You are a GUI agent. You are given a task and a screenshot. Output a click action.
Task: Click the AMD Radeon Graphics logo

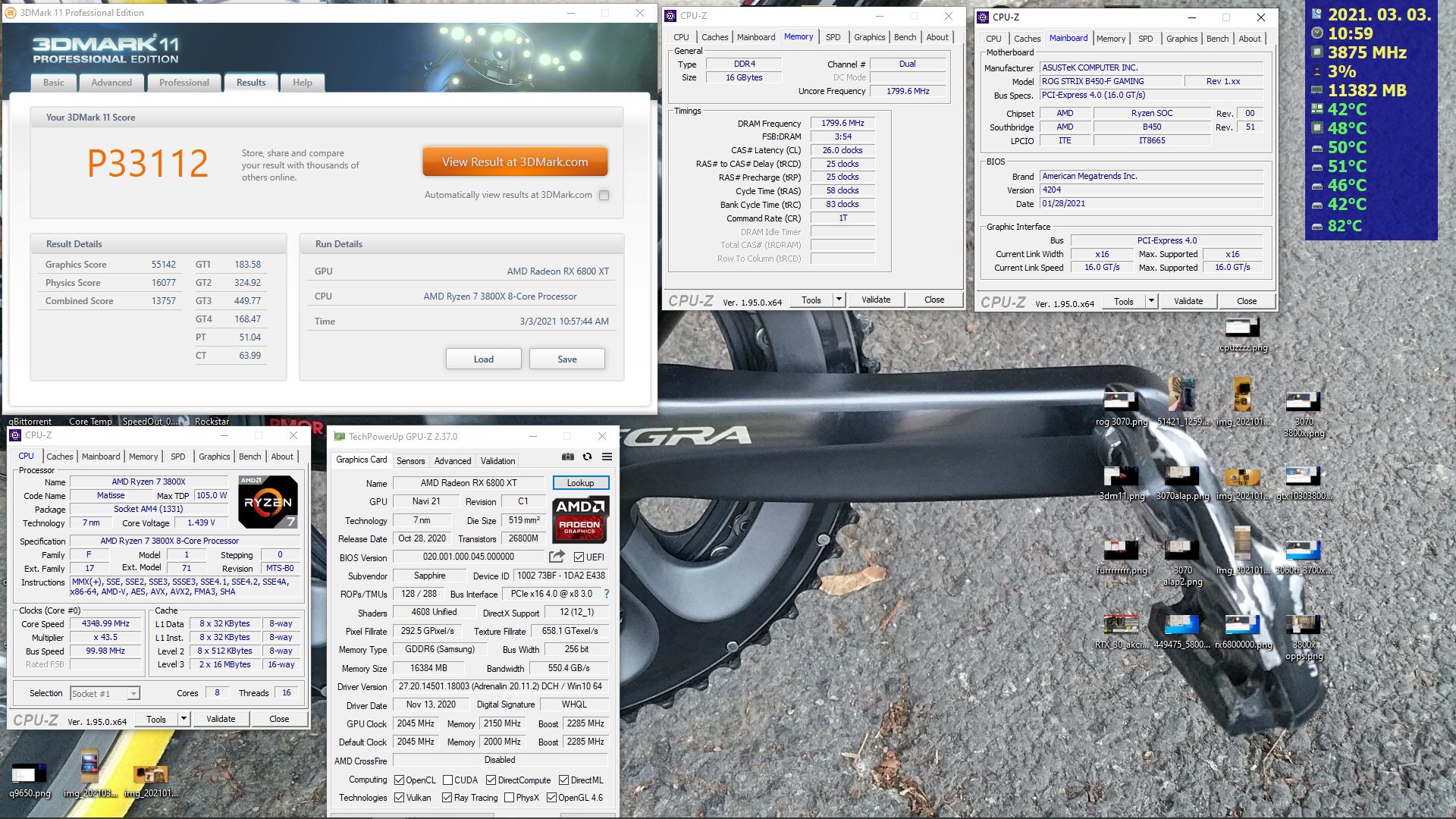pyautogui.click(x=579, y=519)
